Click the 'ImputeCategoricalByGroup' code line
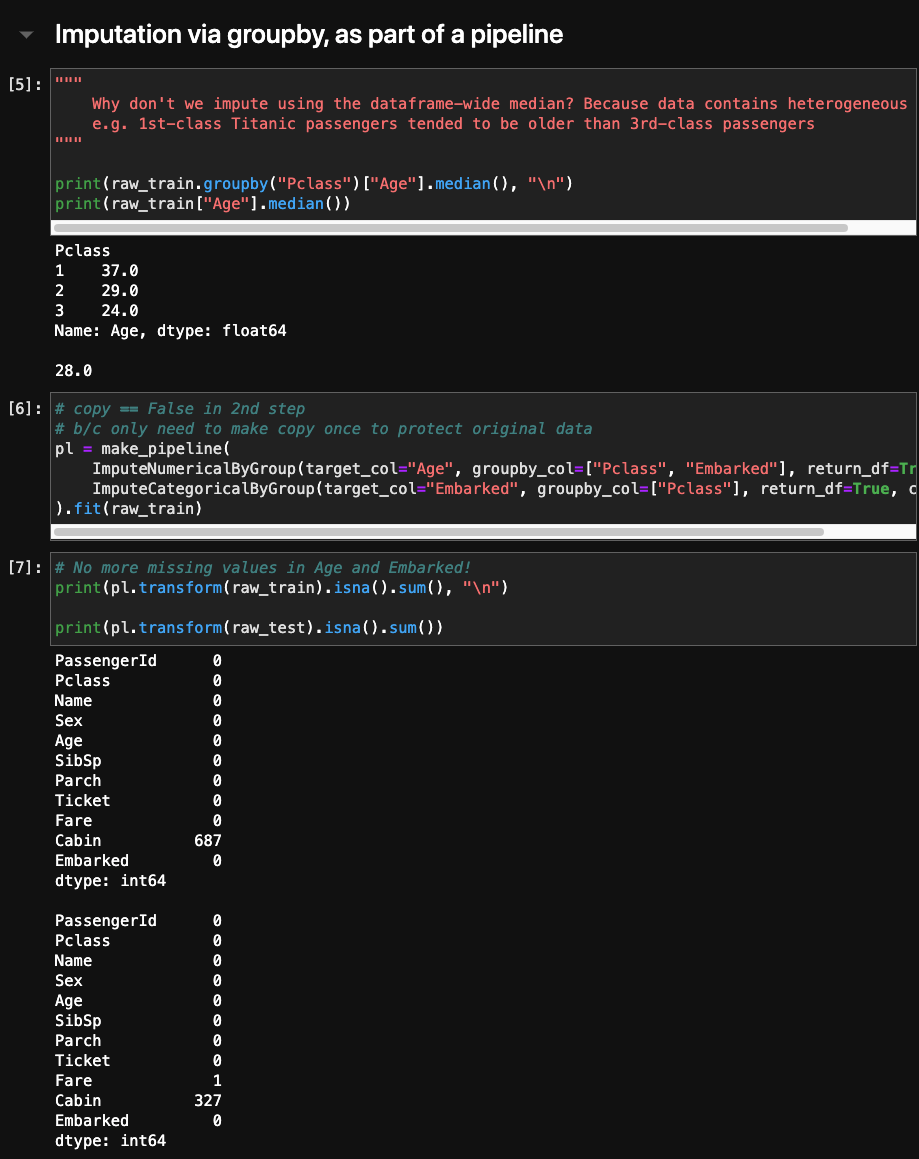 503,489
